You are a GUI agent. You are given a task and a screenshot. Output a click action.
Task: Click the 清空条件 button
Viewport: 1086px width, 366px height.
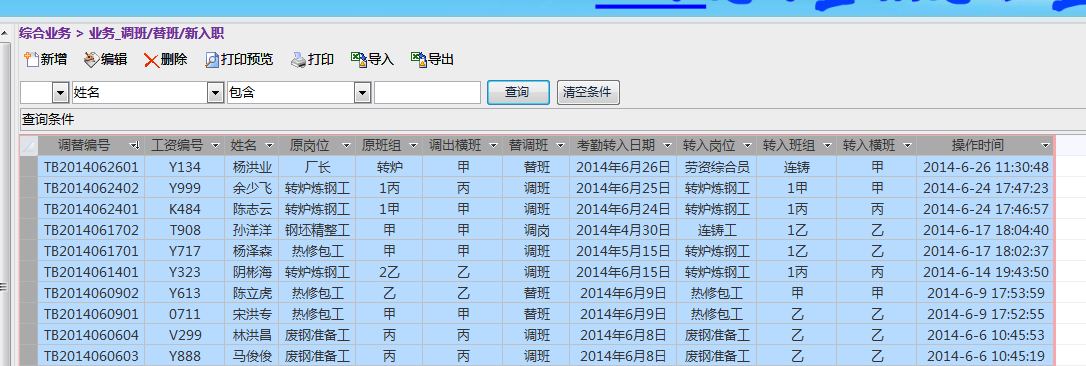588,92
